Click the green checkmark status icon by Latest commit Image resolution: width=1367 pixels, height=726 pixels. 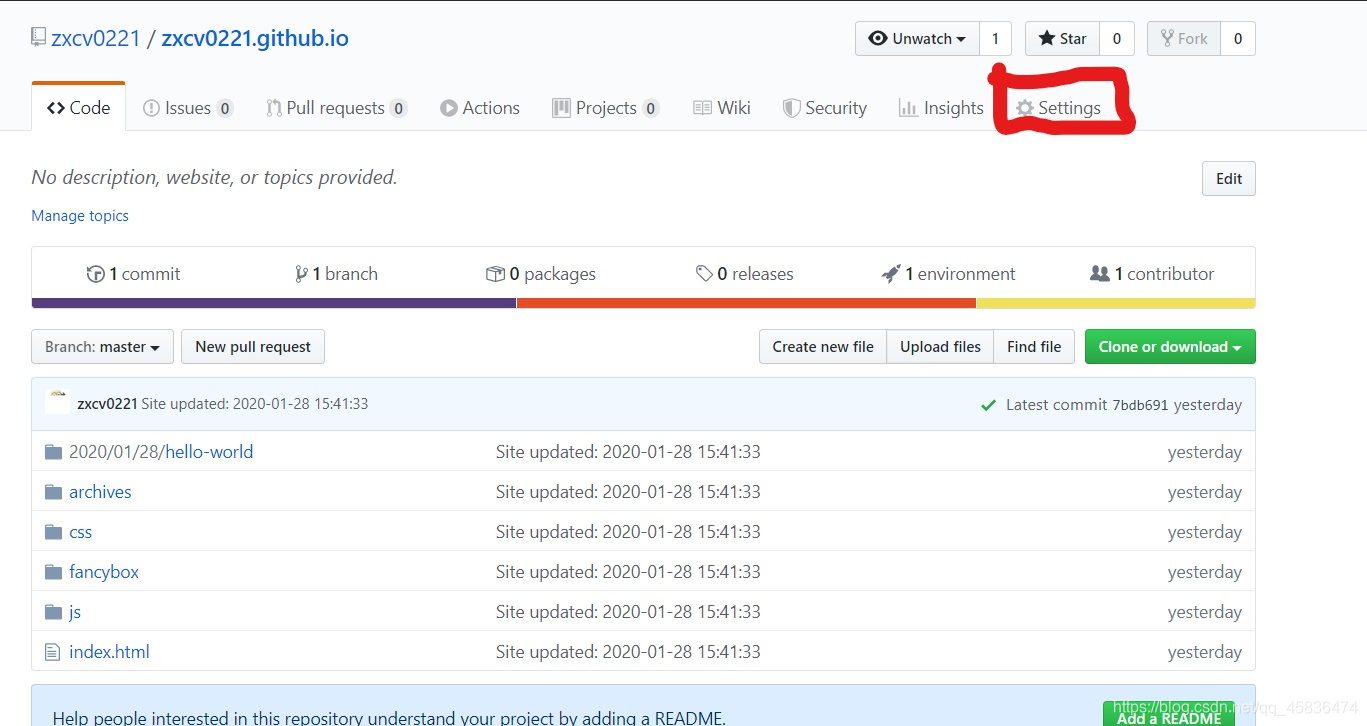989,405
